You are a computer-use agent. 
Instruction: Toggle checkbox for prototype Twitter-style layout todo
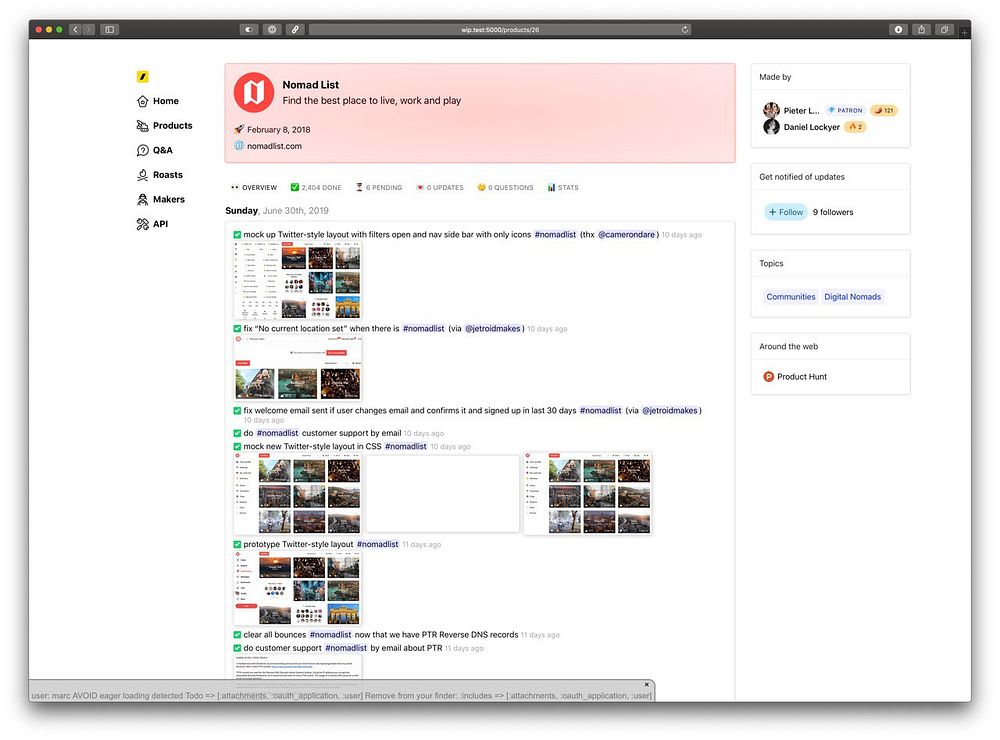(x=237, y=544)
